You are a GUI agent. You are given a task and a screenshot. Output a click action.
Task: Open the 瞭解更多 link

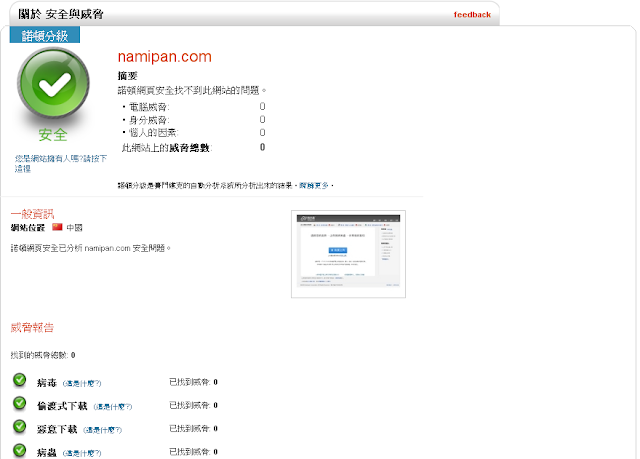tap(313, 186)
